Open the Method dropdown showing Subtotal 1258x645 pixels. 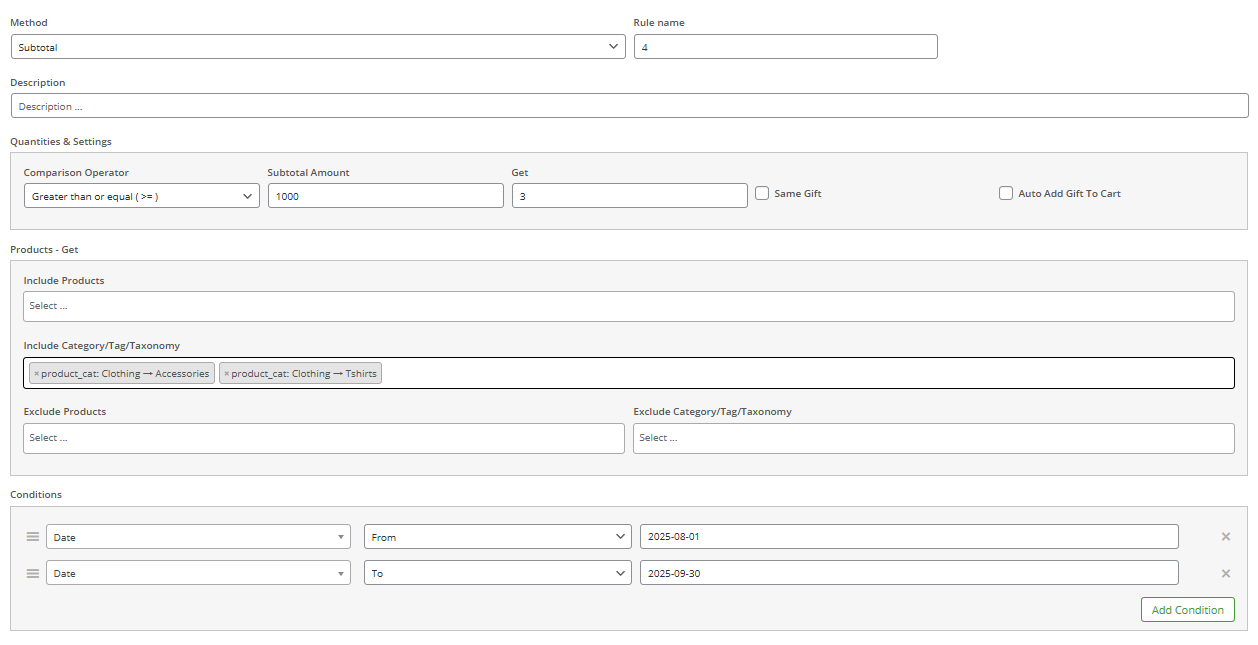click(317, 47)
